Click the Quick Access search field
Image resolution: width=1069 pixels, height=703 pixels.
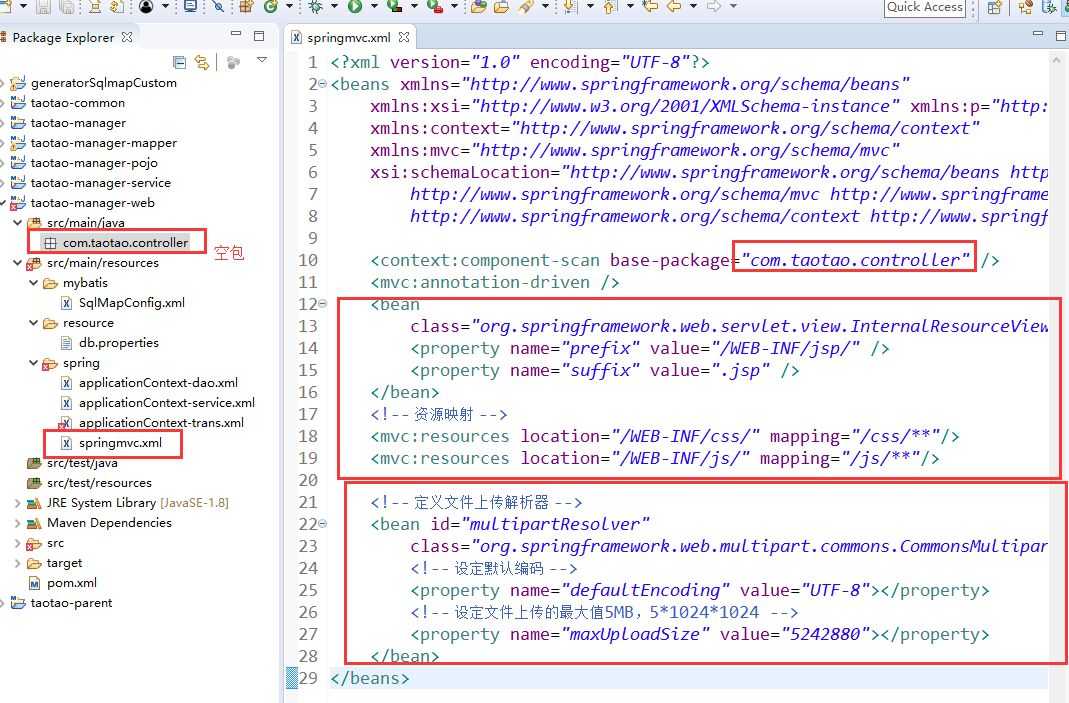click(925, 8)
